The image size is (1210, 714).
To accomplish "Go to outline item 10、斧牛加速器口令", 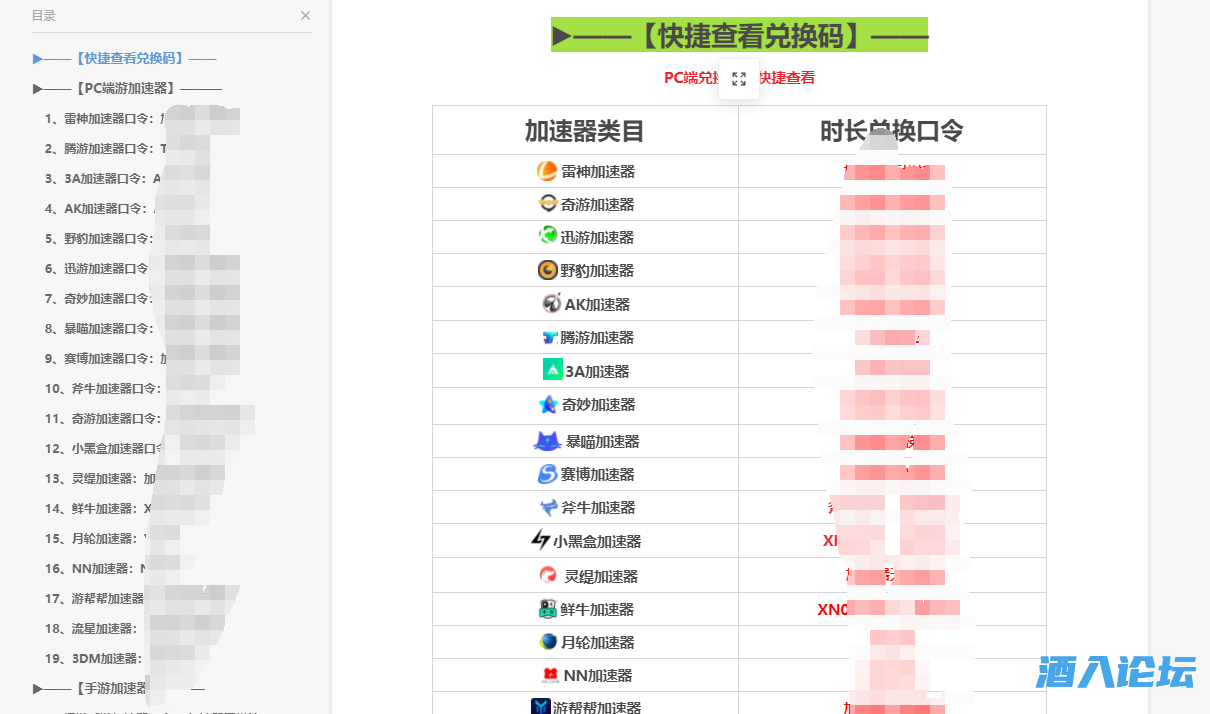I will 103,388.
